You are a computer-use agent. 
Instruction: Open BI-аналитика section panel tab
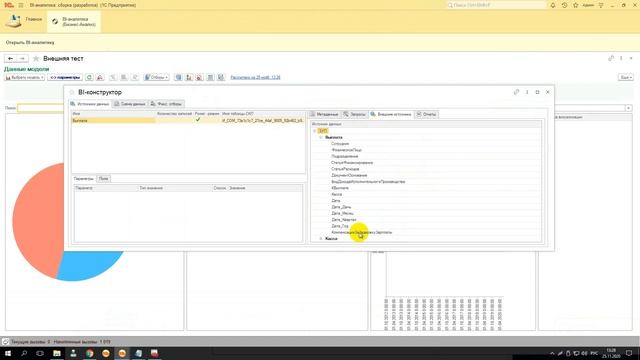(x=74, y=22)
